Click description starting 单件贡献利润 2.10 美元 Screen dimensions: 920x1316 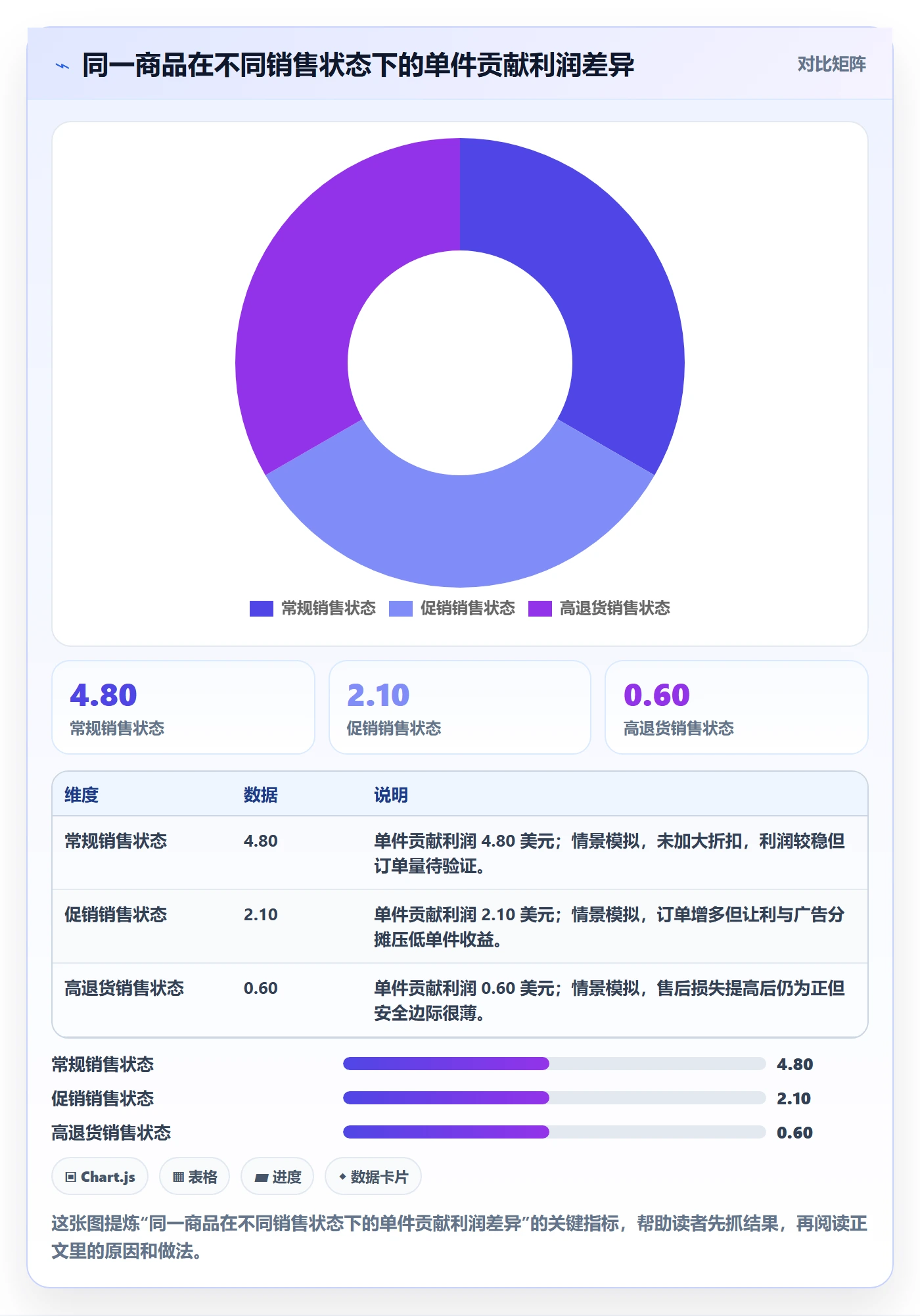(609, 927)
